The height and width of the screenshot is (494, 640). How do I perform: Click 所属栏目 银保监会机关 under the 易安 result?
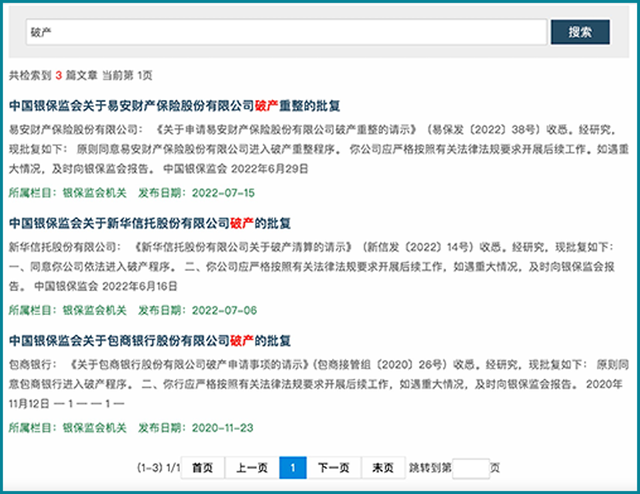pos(68,193)
